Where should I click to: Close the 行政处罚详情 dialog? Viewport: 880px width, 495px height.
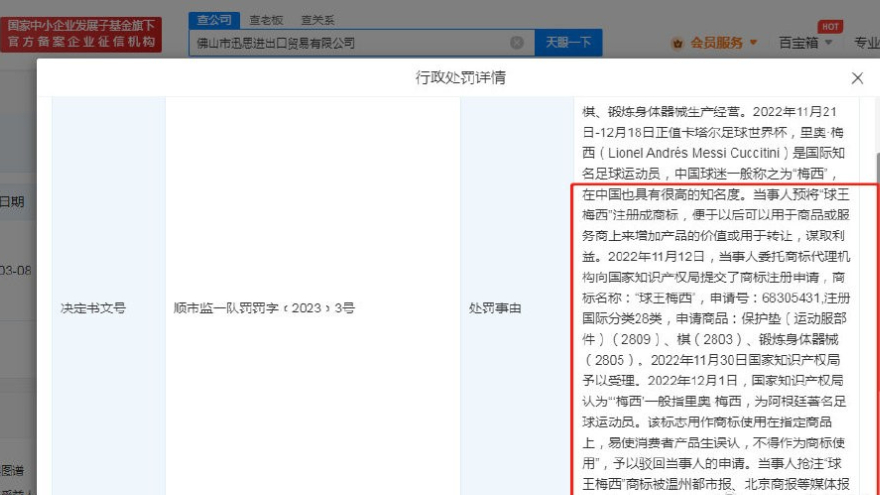[857, 78]
